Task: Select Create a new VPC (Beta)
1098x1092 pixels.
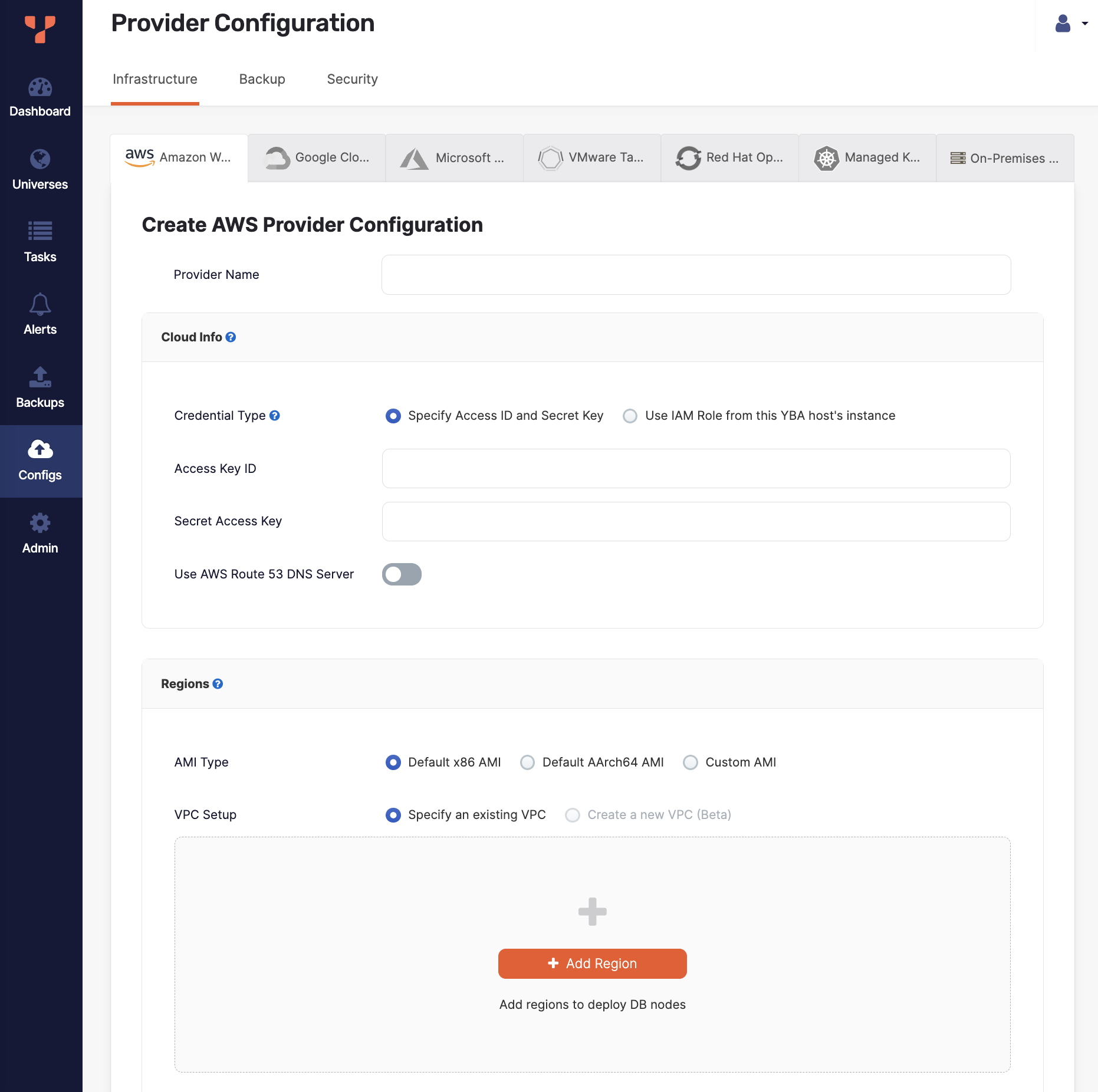Action: (572, 815)
